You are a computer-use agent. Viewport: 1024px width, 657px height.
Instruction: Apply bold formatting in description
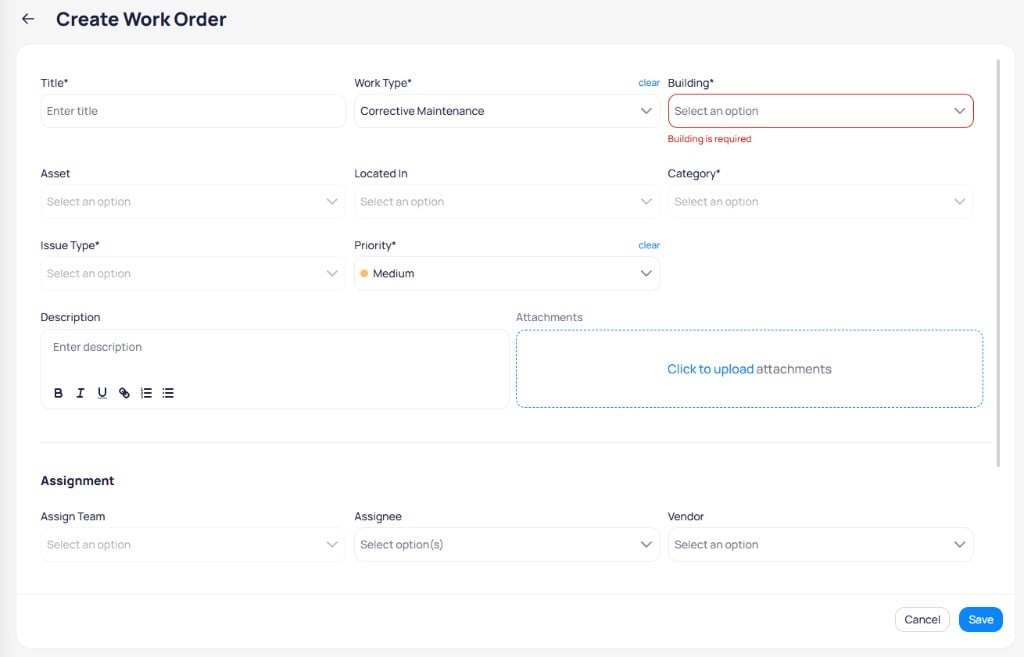click(58, 393)
